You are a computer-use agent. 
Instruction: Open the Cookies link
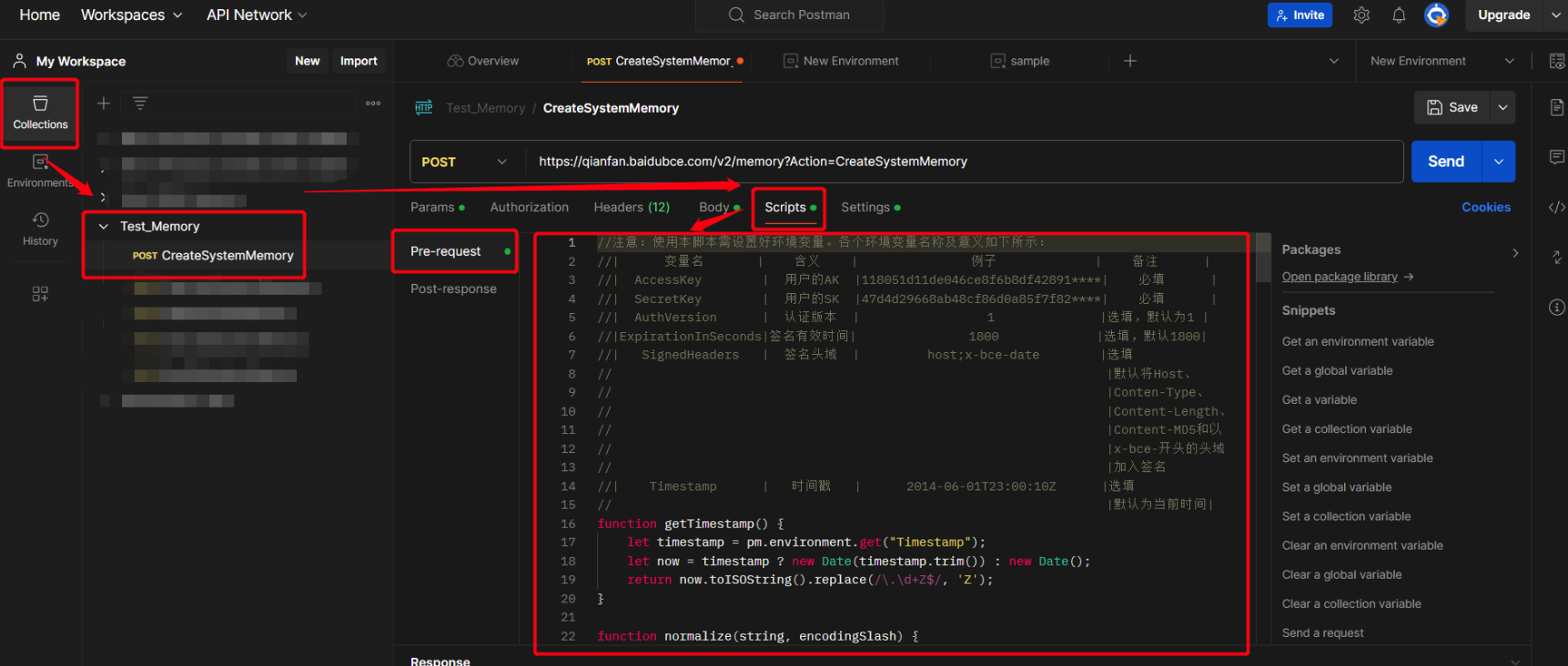click(x=1486, y=207)
